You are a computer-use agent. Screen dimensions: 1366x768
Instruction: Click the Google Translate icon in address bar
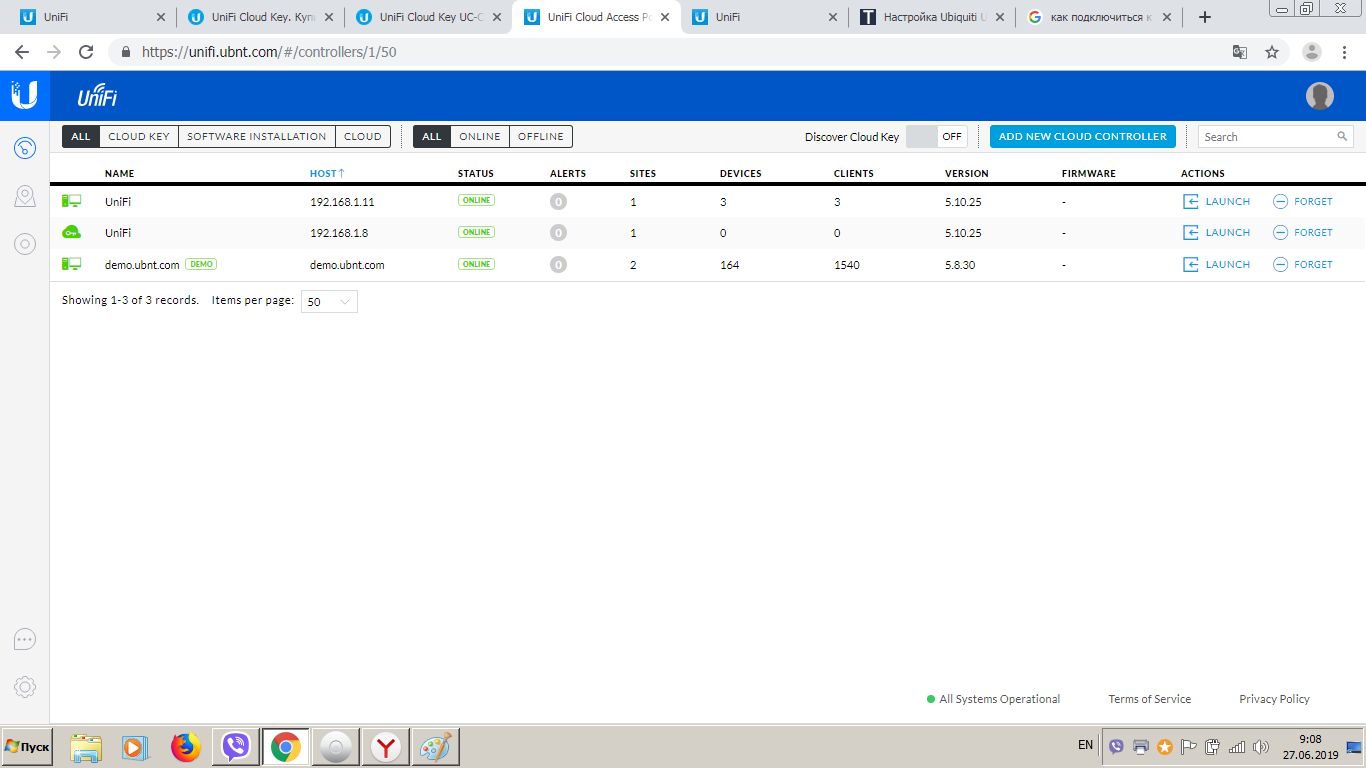point(1239,52)
